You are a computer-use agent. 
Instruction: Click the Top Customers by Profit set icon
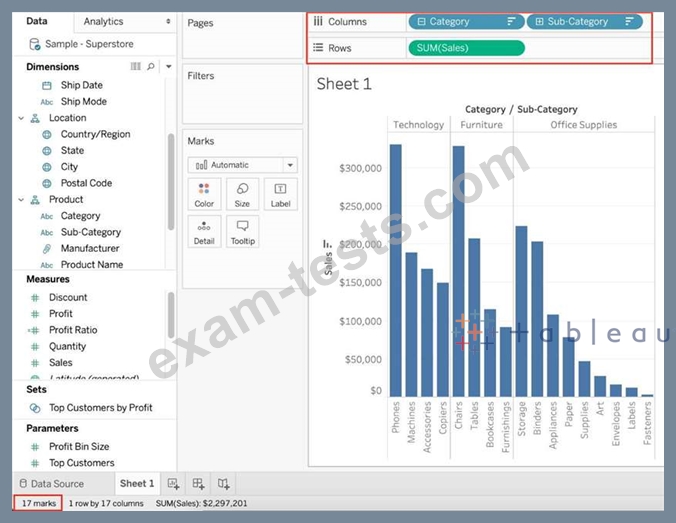35,408
